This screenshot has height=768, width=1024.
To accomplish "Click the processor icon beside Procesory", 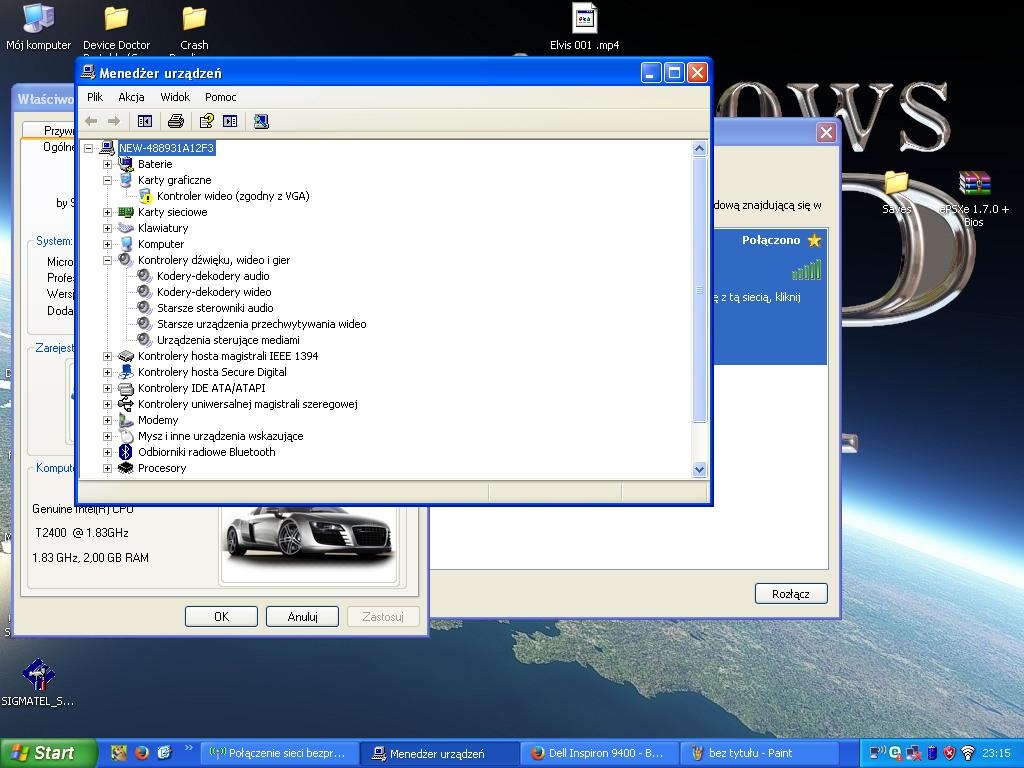I will click(x=125, y=468).
